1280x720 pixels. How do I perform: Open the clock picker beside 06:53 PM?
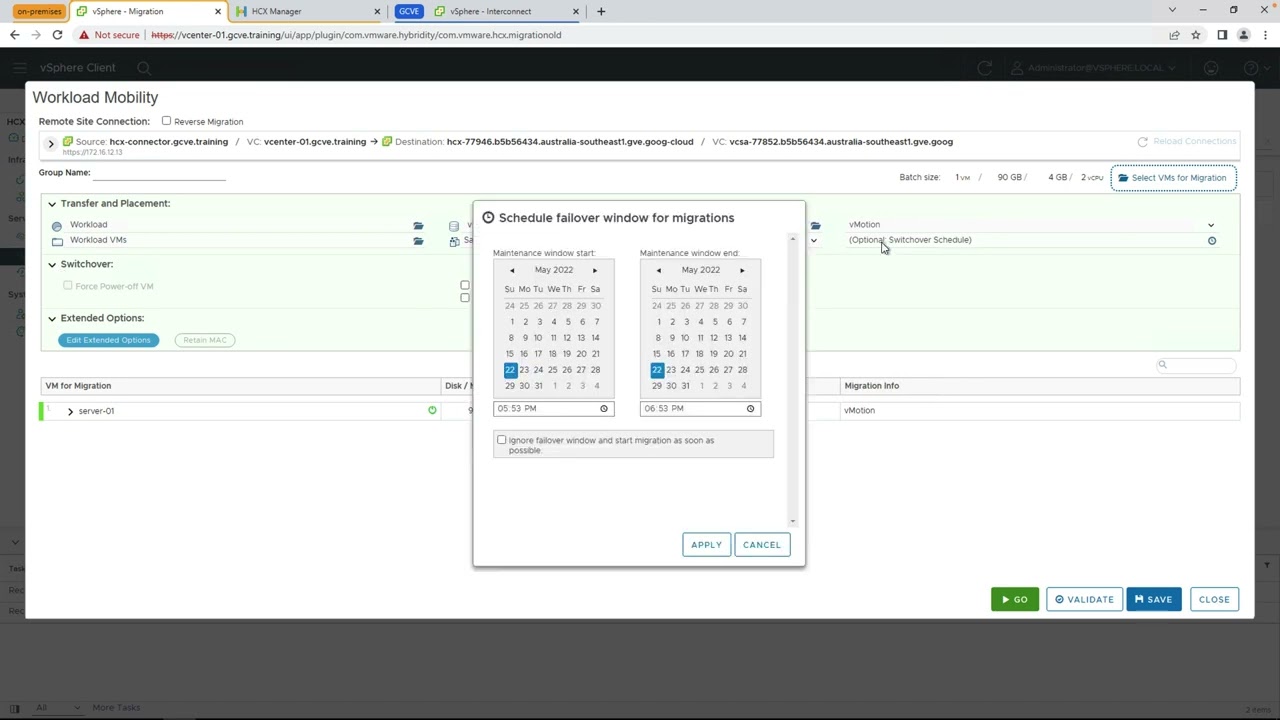750,408
